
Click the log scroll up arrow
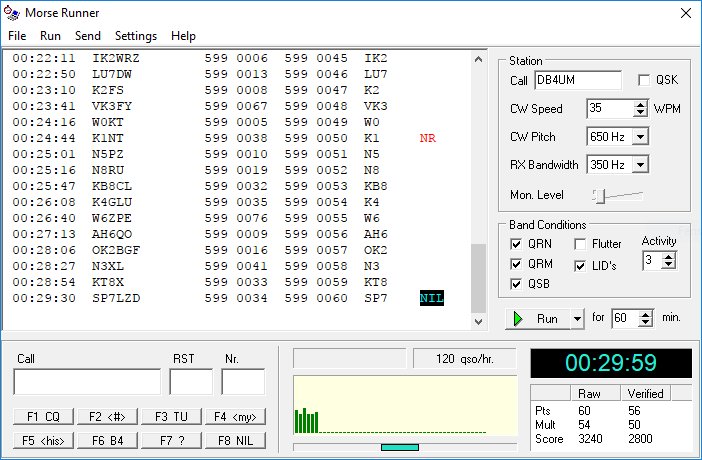coord(479,59)
